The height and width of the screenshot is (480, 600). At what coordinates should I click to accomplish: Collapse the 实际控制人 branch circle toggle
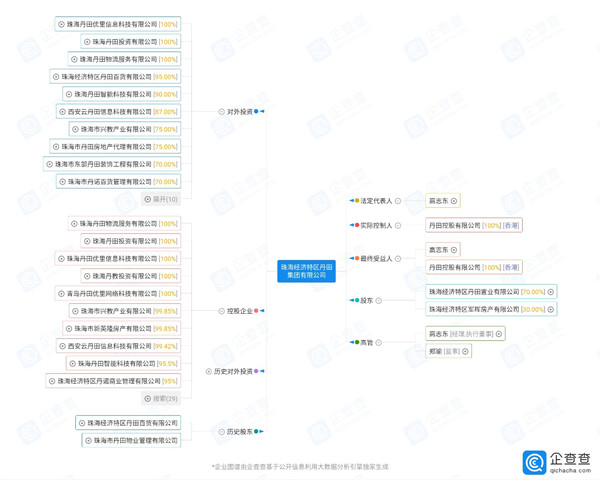pyautogui.click(x=398, y=225)
